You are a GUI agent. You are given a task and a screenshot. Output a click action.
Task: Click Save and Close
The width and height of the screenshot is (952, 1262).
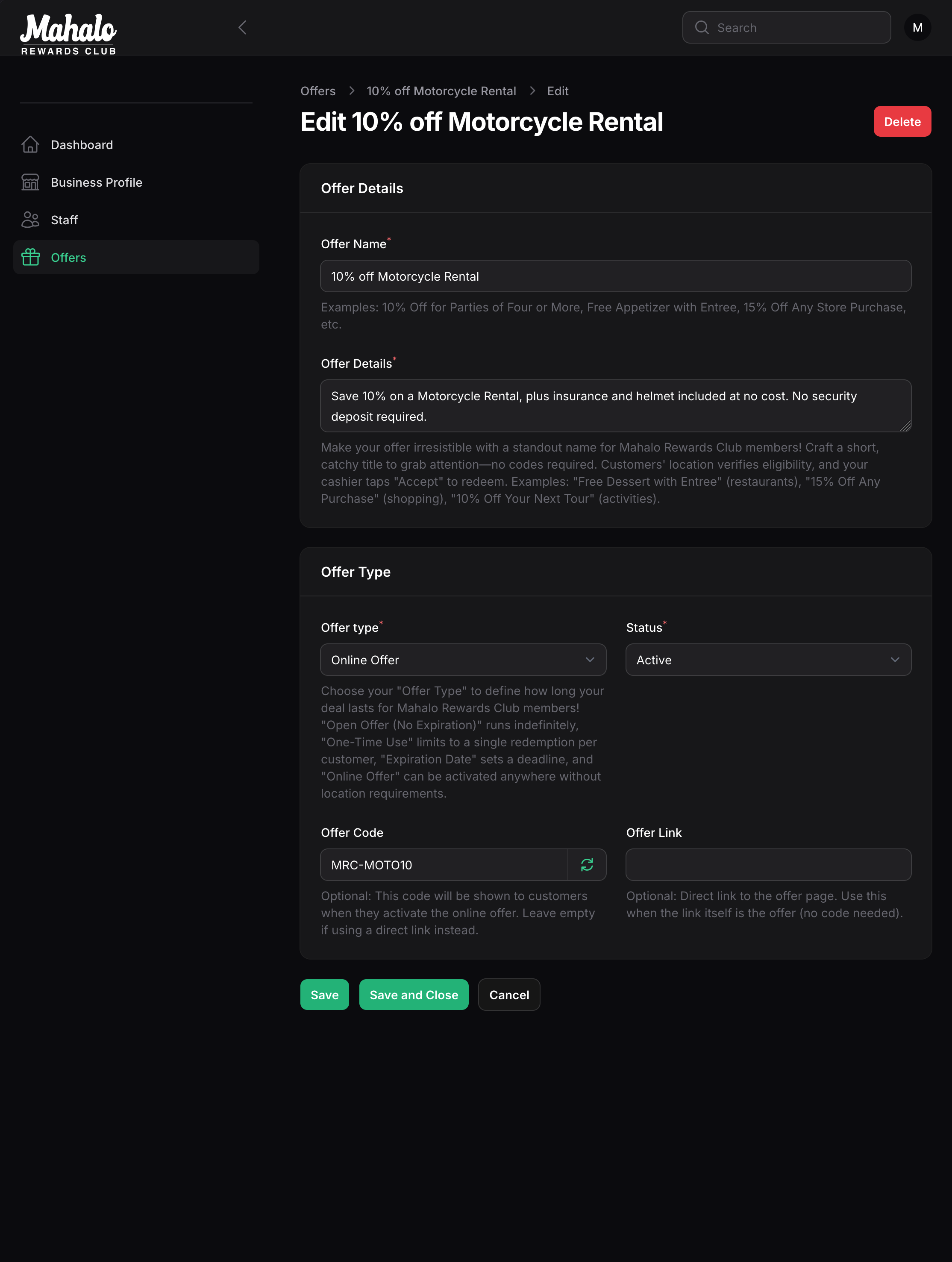click(413, 995)
